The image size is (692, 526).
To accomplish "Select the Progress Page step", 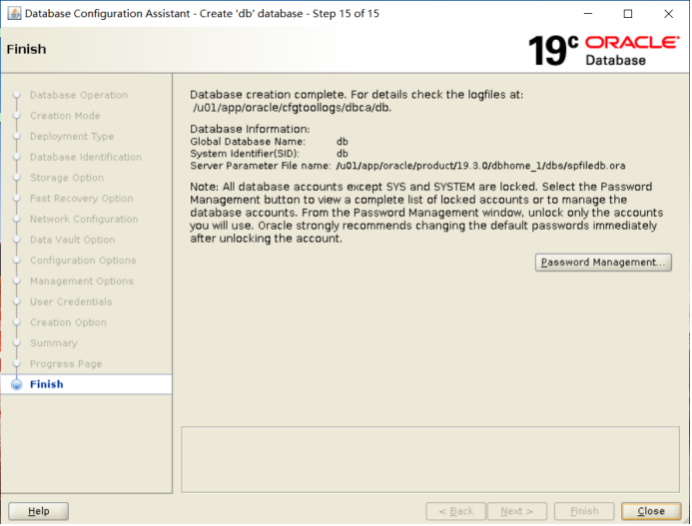I will tap(66, 364).
